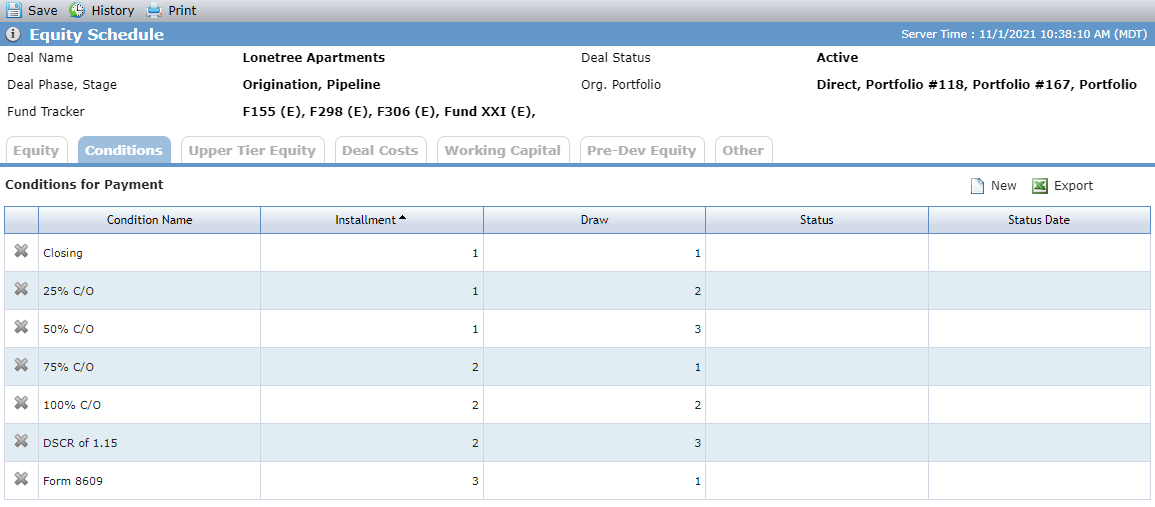
Task: Click the Origination, Pipeline value
Action: [312, 85]
